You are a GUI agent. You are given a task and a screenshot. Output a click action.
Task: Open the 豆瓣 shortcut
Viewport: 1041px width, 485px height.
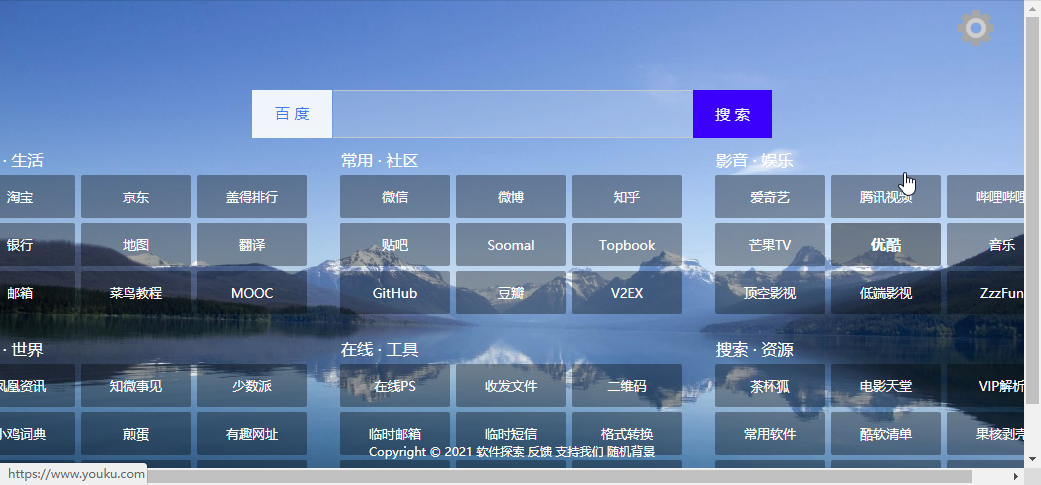[511, 293]
